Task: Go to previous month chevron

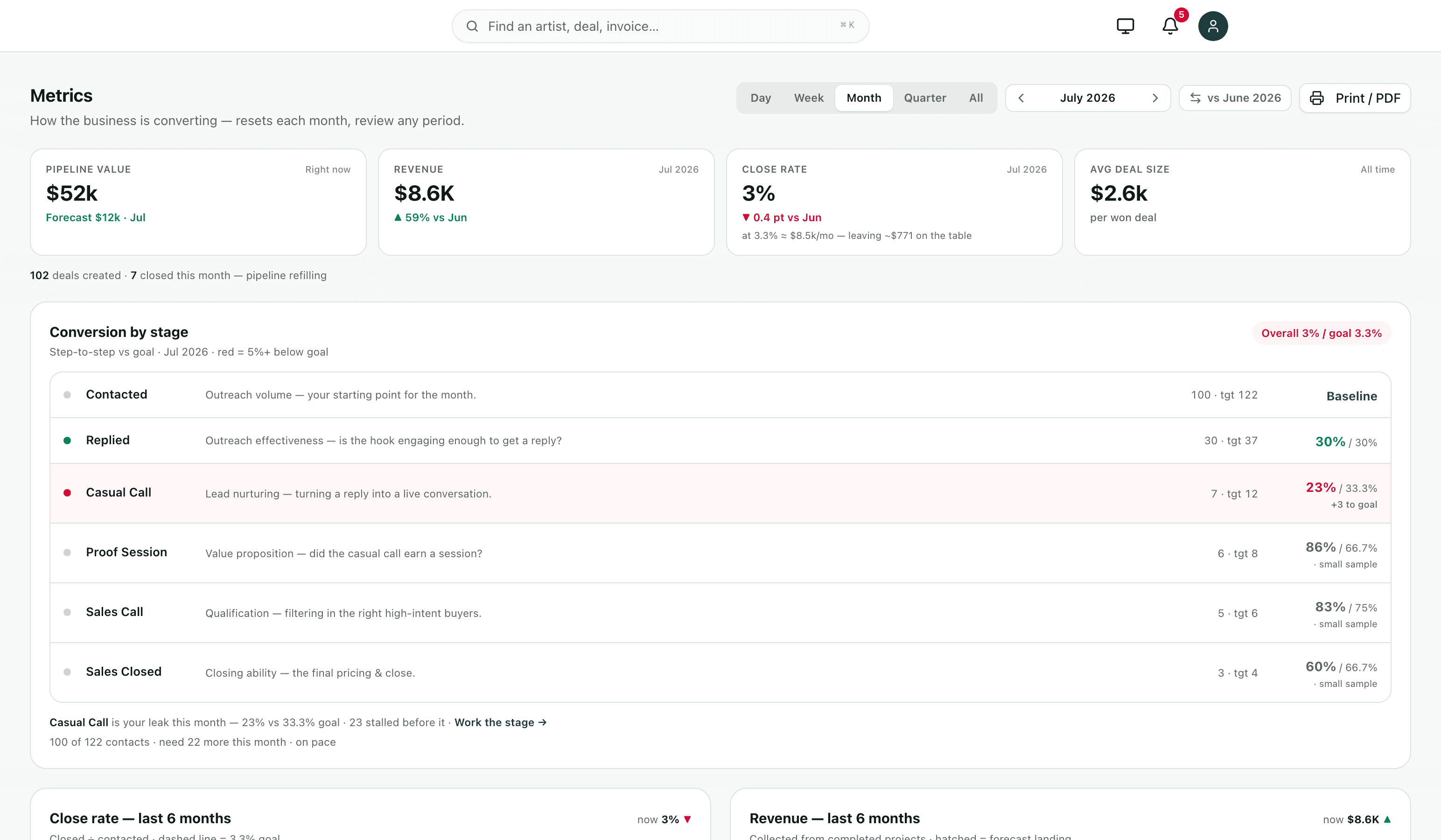Action: coord(1021,98)
